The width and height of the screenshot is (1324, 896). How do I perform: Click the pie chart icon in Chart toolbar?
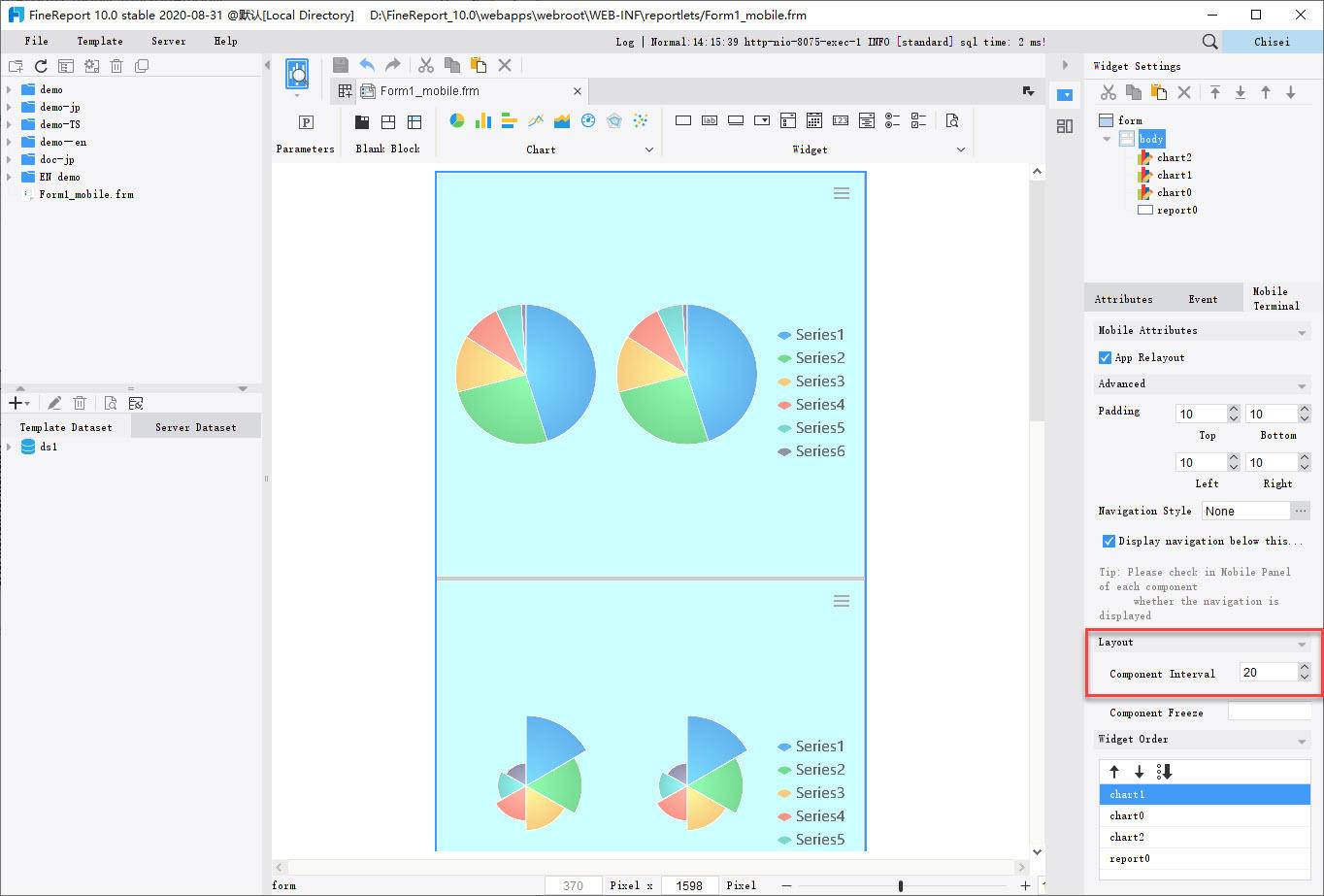tap(457, 120)
